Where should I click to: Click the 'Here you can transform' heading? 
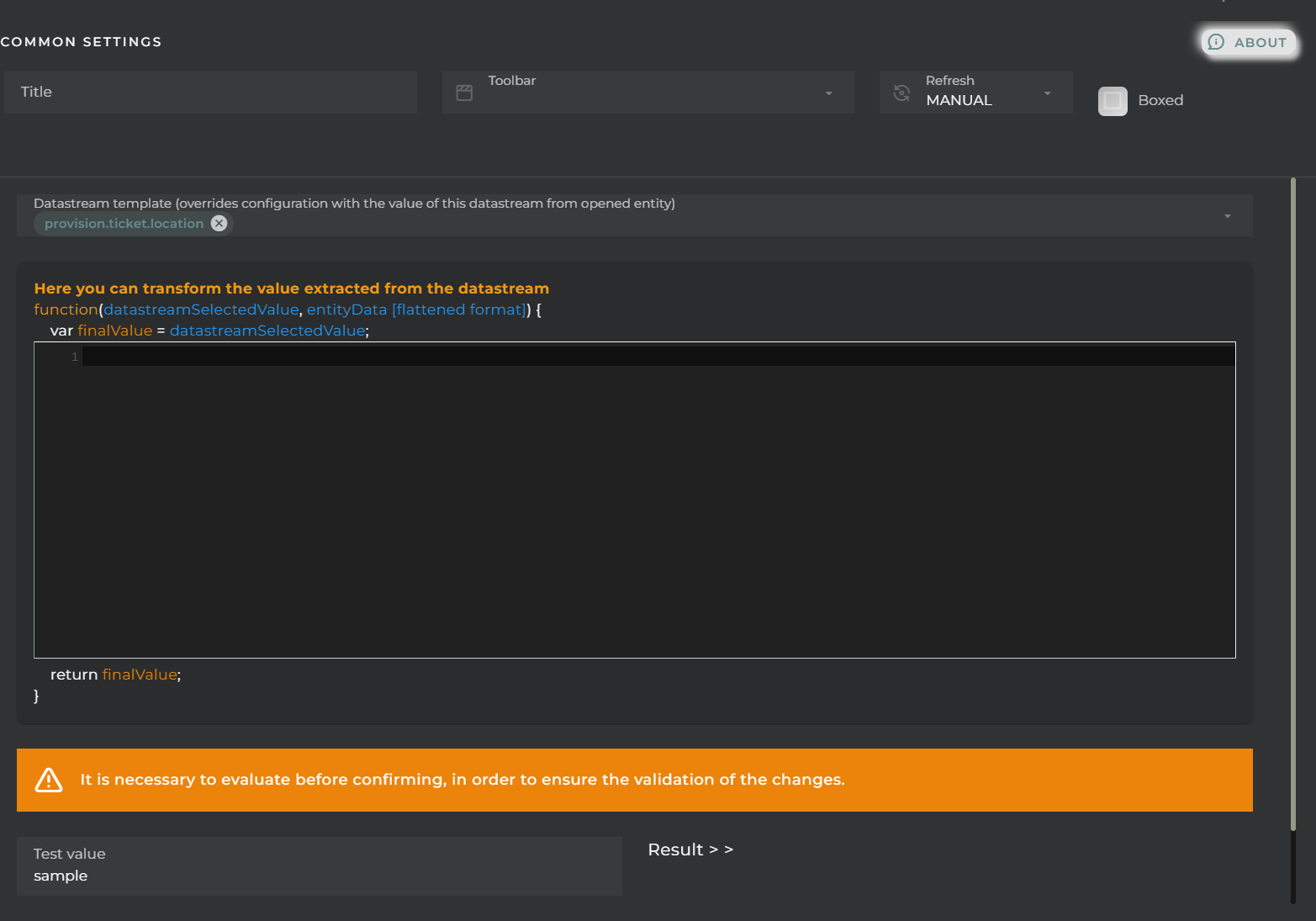click(291, 288)
